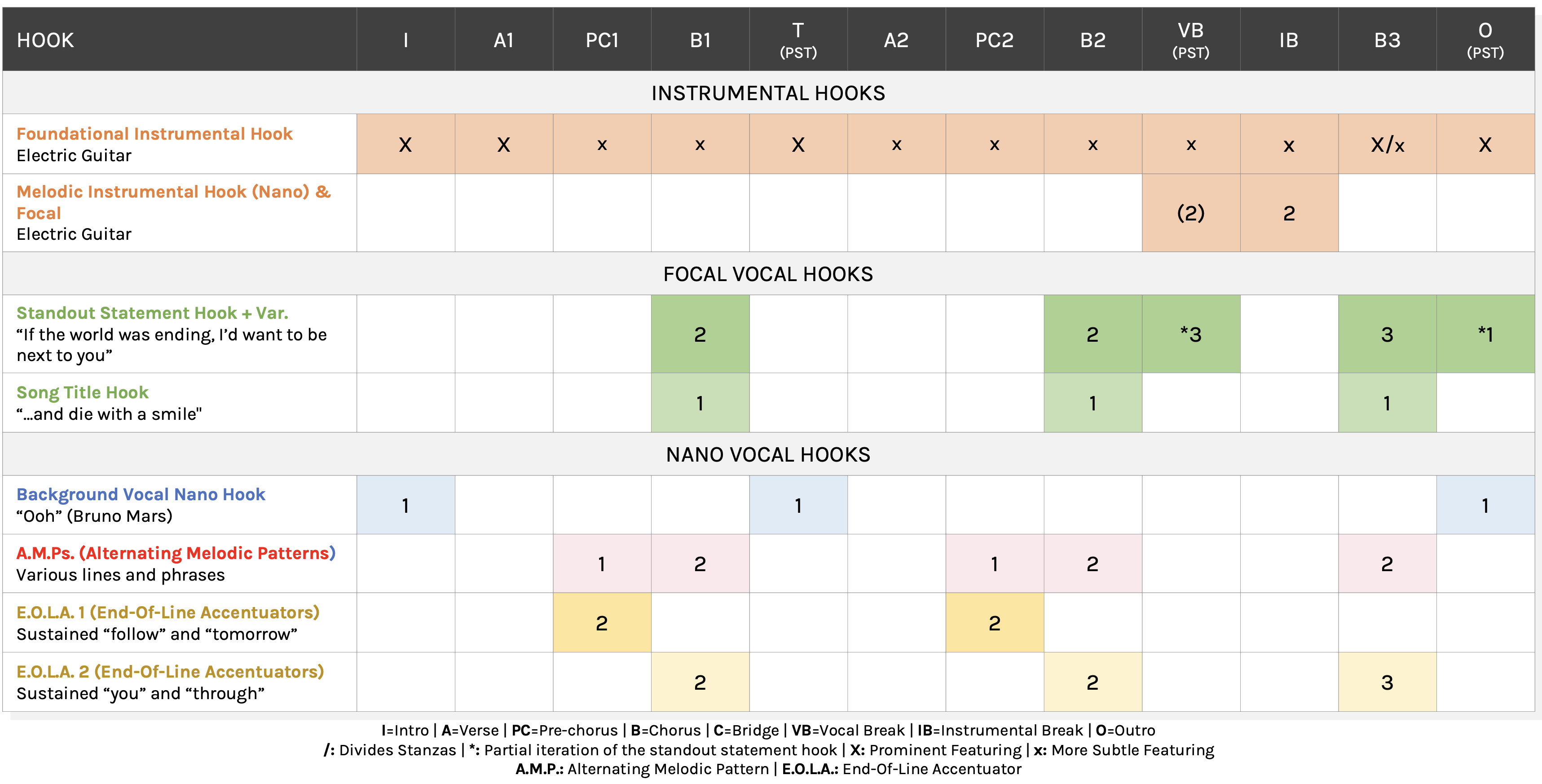The image size is (1542, 784).
Task: Select the O (PST) column header
Action: tap(1485, 40)
